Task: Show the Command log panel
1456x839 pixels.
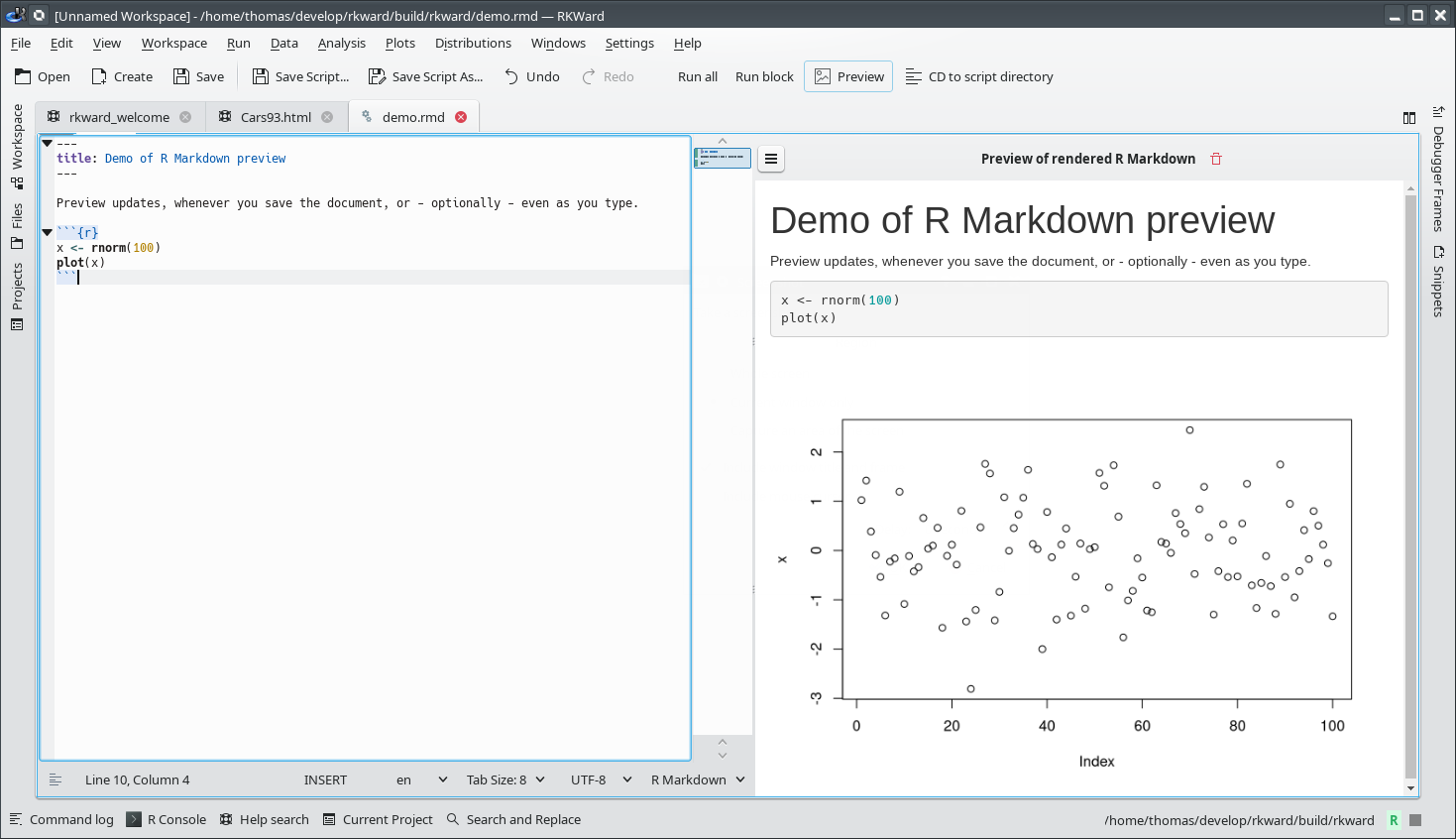Action: (61, 819)
